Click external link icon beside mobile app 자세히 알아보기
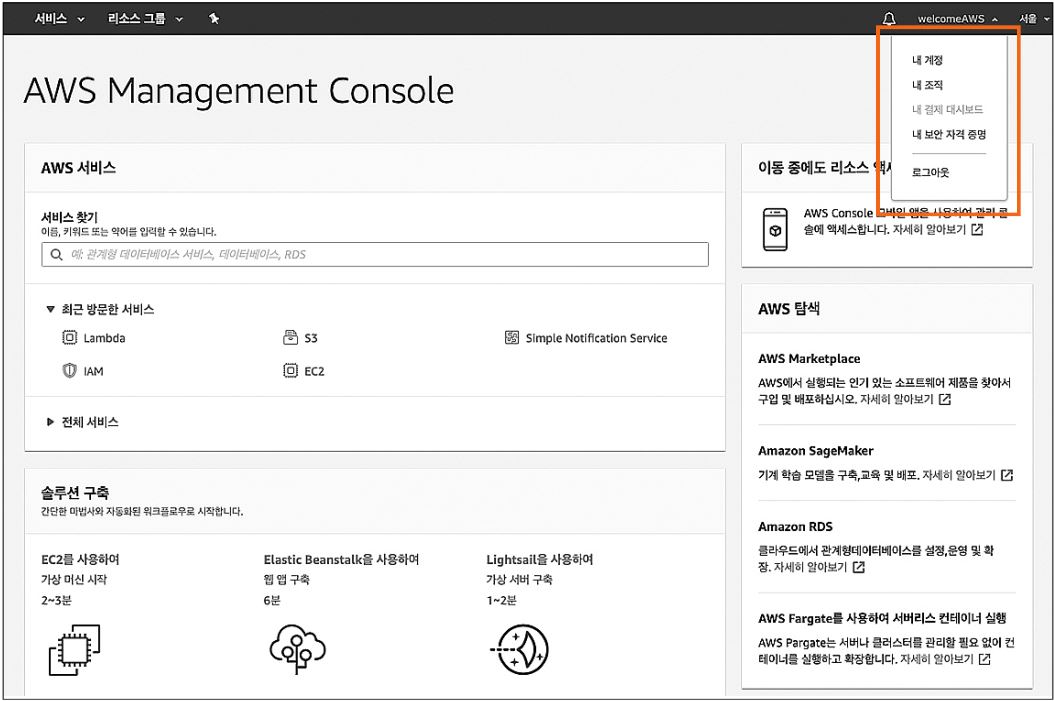 (x=977, y=229)
